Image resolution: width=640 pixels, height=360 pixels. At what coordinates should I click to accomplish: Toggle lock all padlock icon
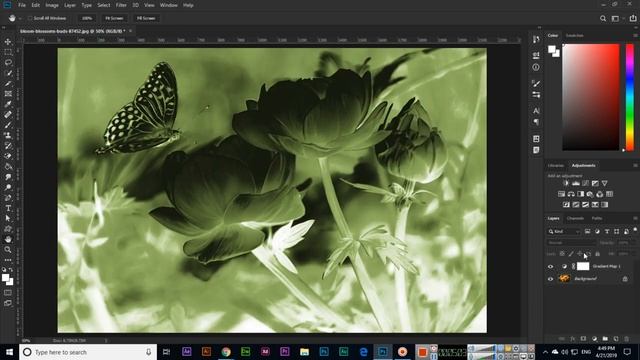tap(598, 254)
